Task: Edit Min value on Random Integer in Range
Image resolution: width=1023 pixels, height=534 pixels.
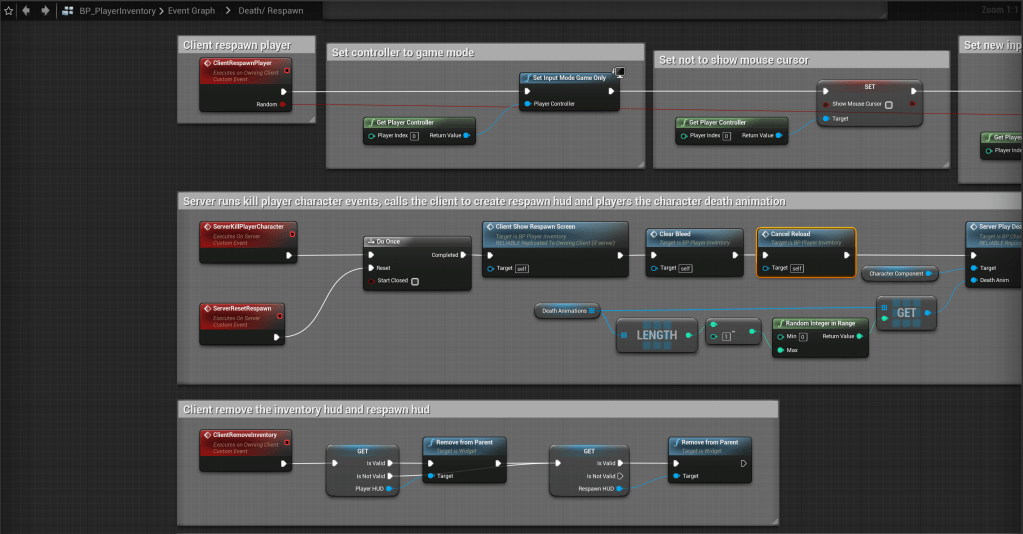Action: [803, 337]
